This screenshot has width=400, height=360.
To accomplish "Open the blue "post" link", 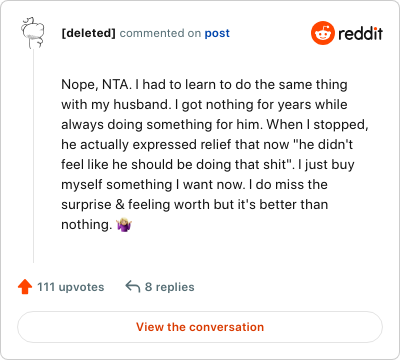I will (217, 33).
